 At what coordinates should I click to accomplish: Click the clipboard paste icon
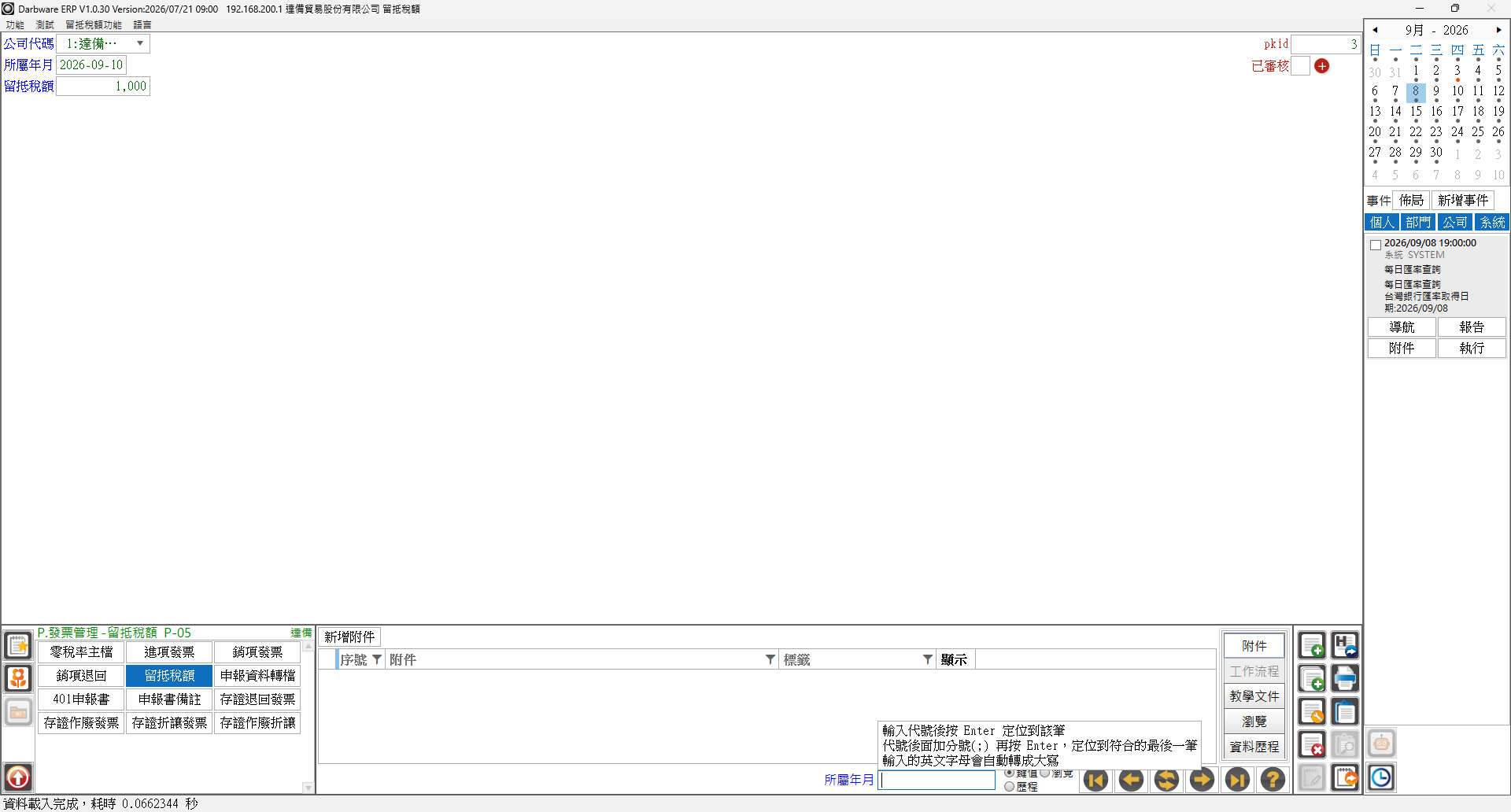1345,712
